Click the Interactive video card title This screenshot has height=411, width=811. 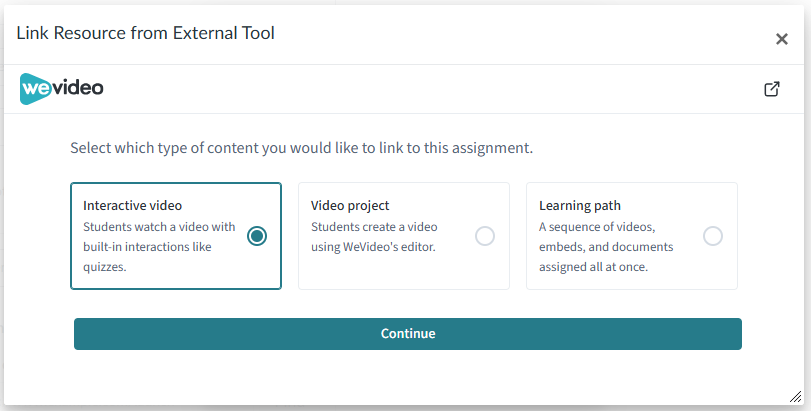point(132,205)
